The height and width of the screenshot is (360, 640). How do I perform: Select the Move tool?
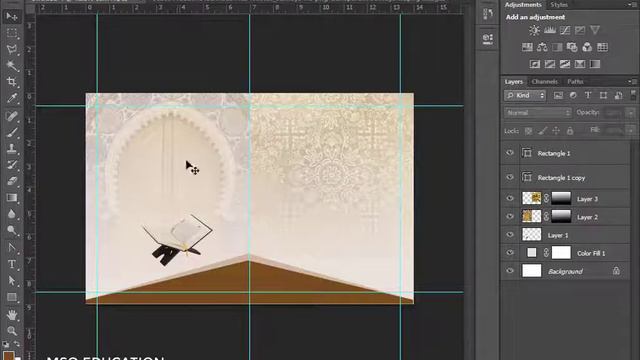coord(12,16)
